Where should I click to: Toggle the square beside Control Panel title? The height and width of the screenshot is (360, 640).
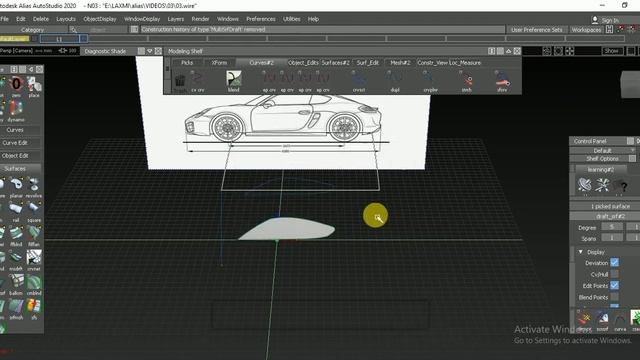[631, 141]
